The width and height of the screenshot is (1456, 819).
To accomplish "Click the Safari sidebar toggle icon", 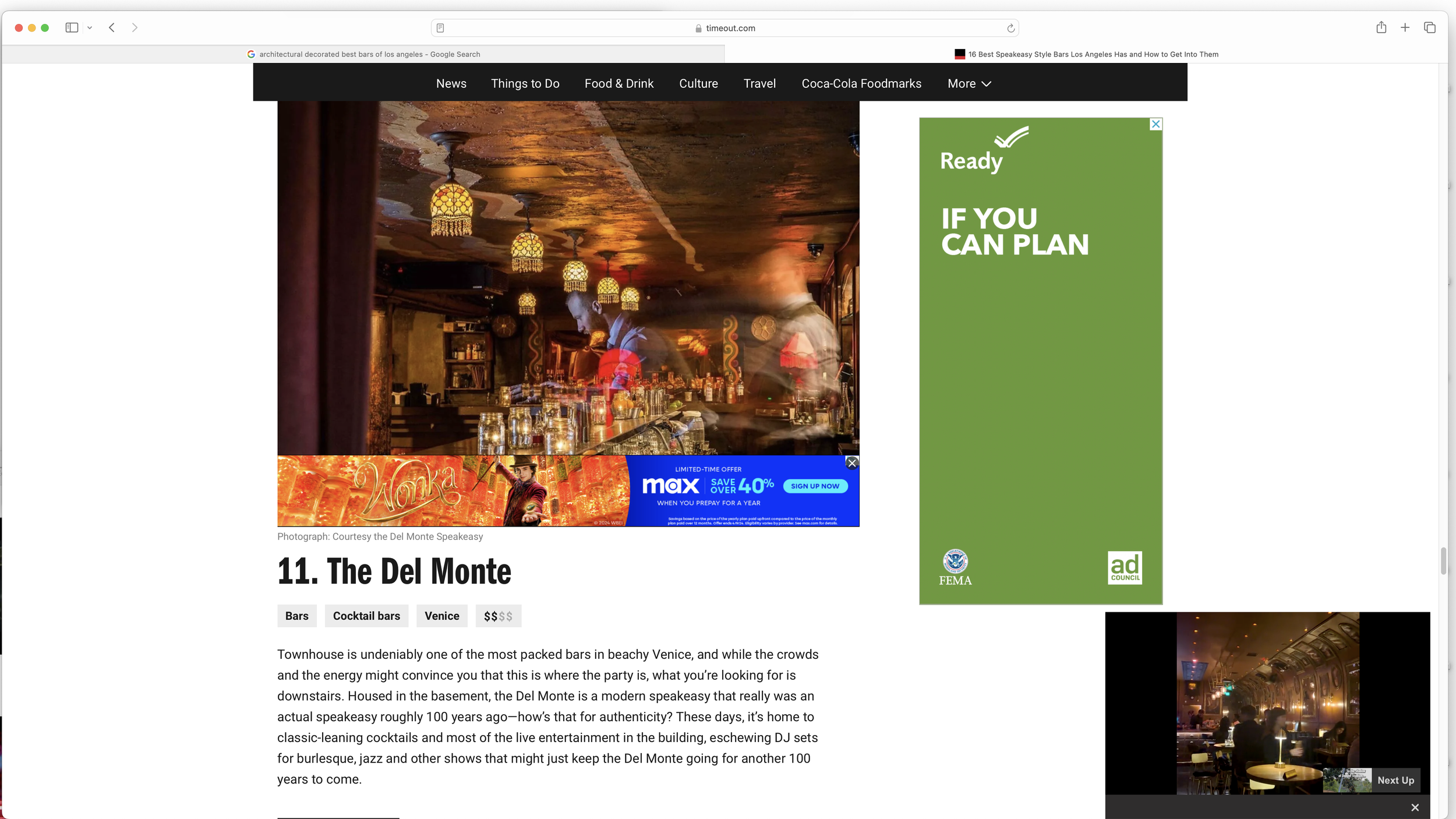I will (x=72, y=27).
